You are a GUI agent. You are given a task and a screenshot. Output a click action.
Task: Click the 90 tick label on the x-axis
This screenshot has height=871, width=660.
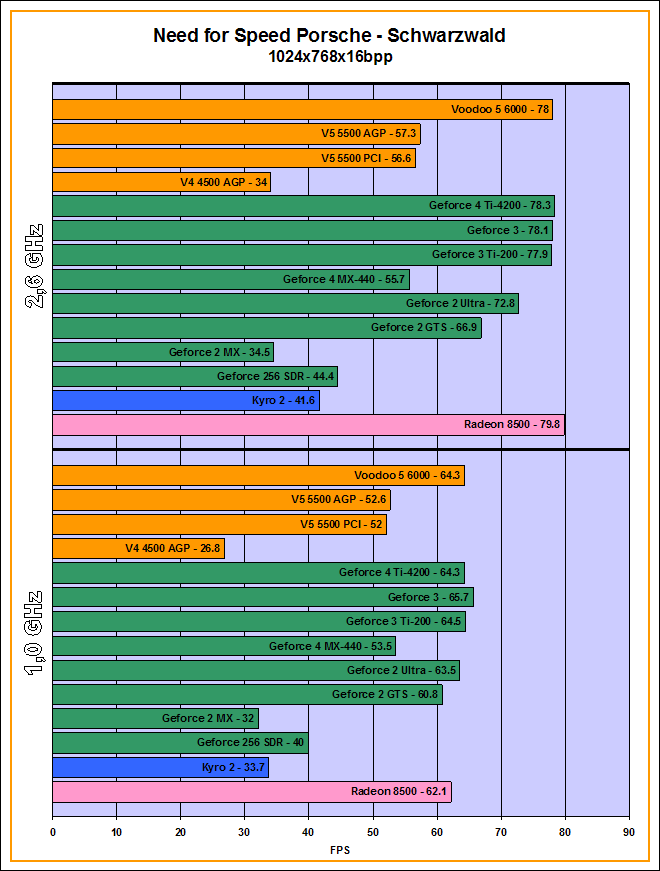click(x=628, y=830)
